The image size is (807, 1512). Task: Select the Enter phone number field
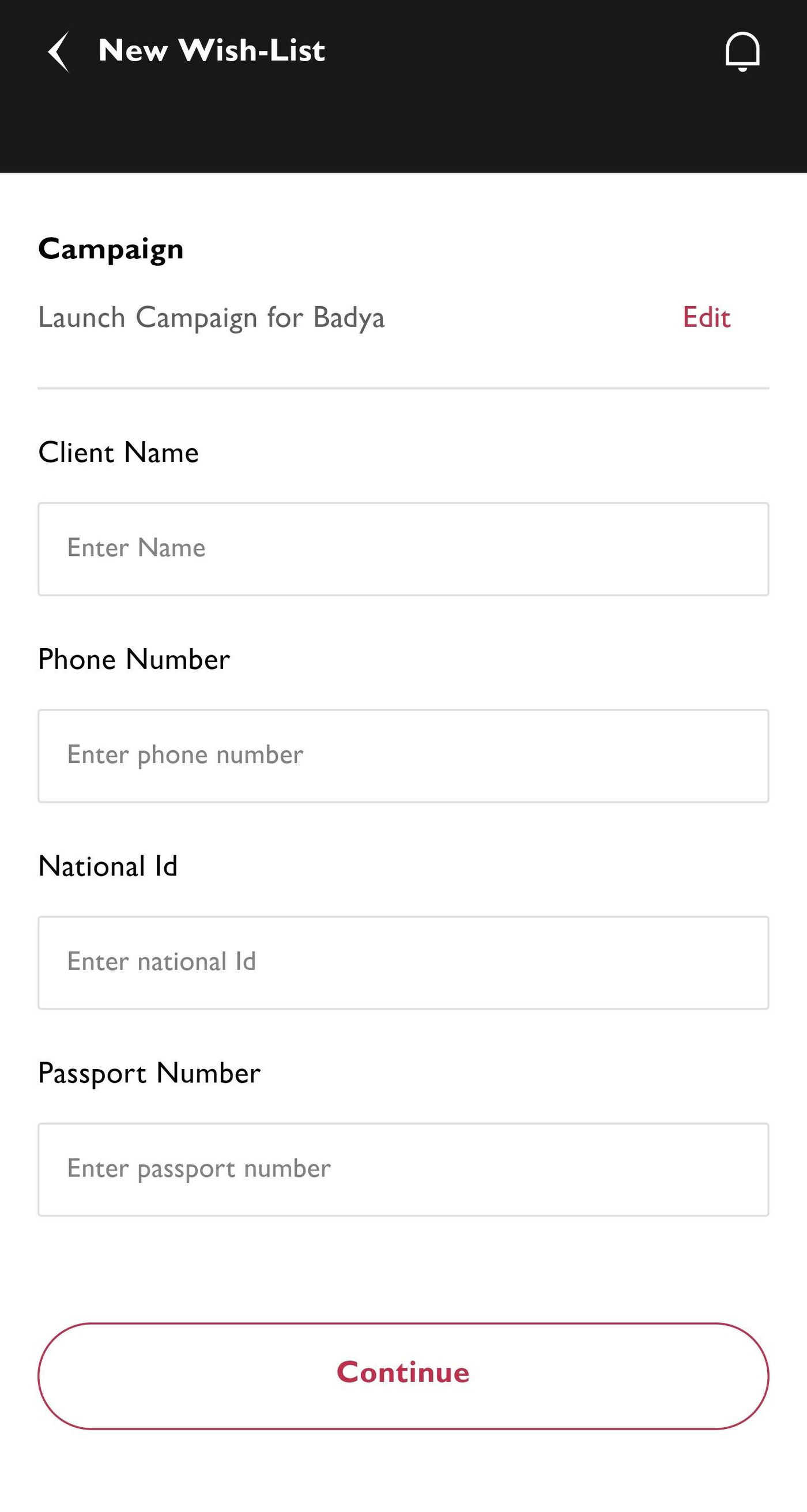pos(403,755)
